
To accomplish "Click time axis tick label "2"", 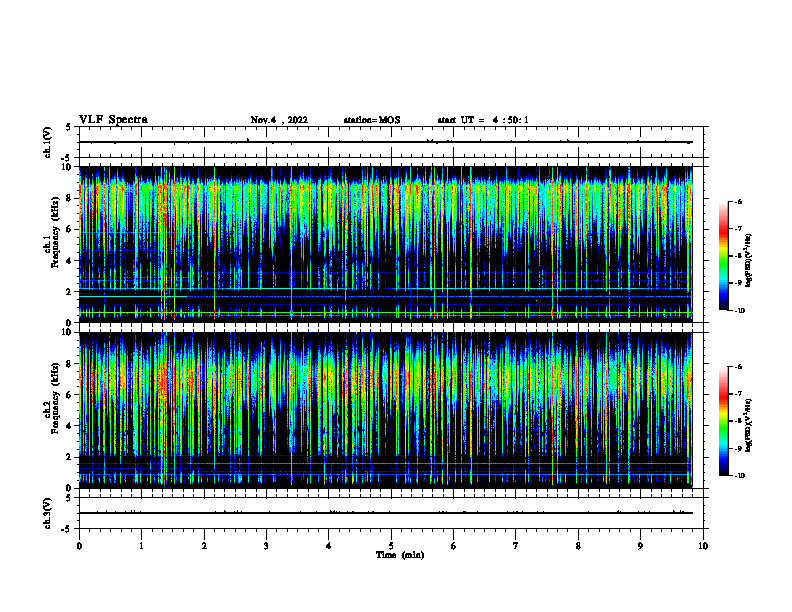I will point(204,546).
